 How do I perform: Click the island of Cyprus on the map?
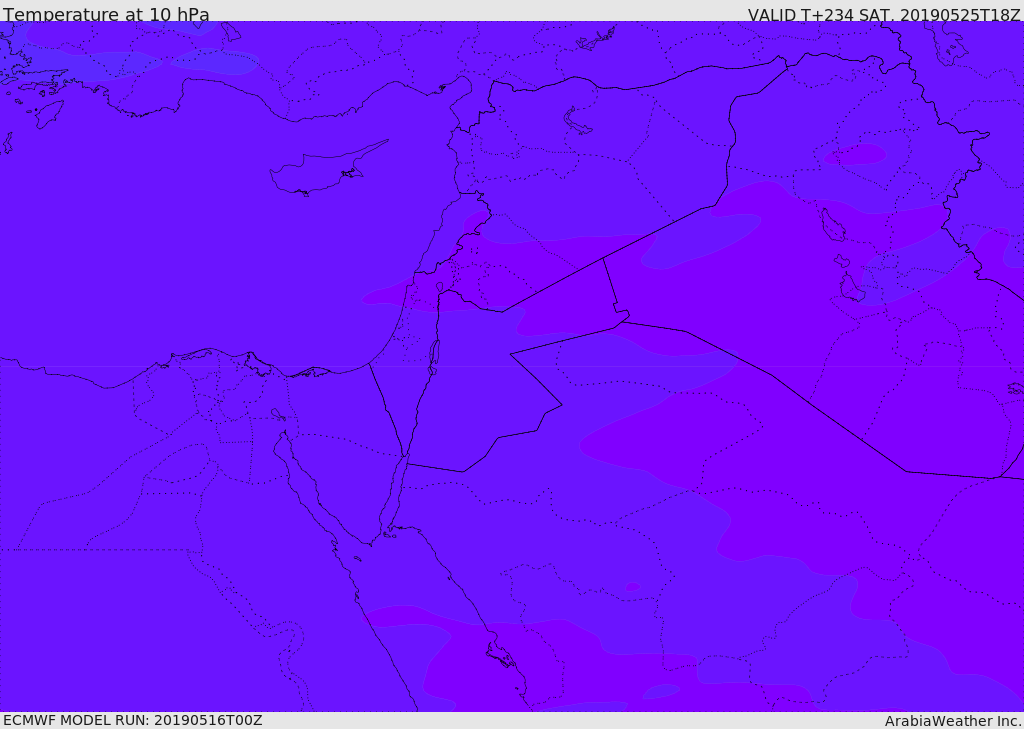click(x=327, y=170)
